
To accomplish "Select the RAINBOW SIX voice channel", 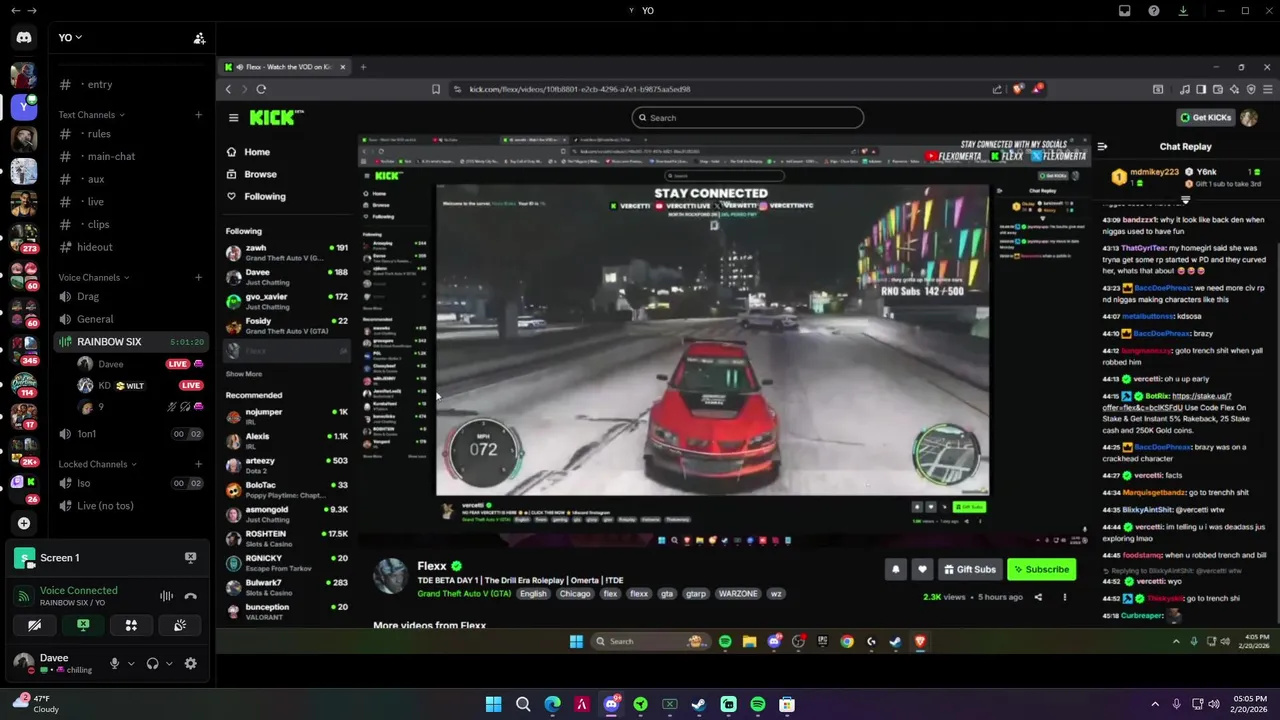I will 130,342.
